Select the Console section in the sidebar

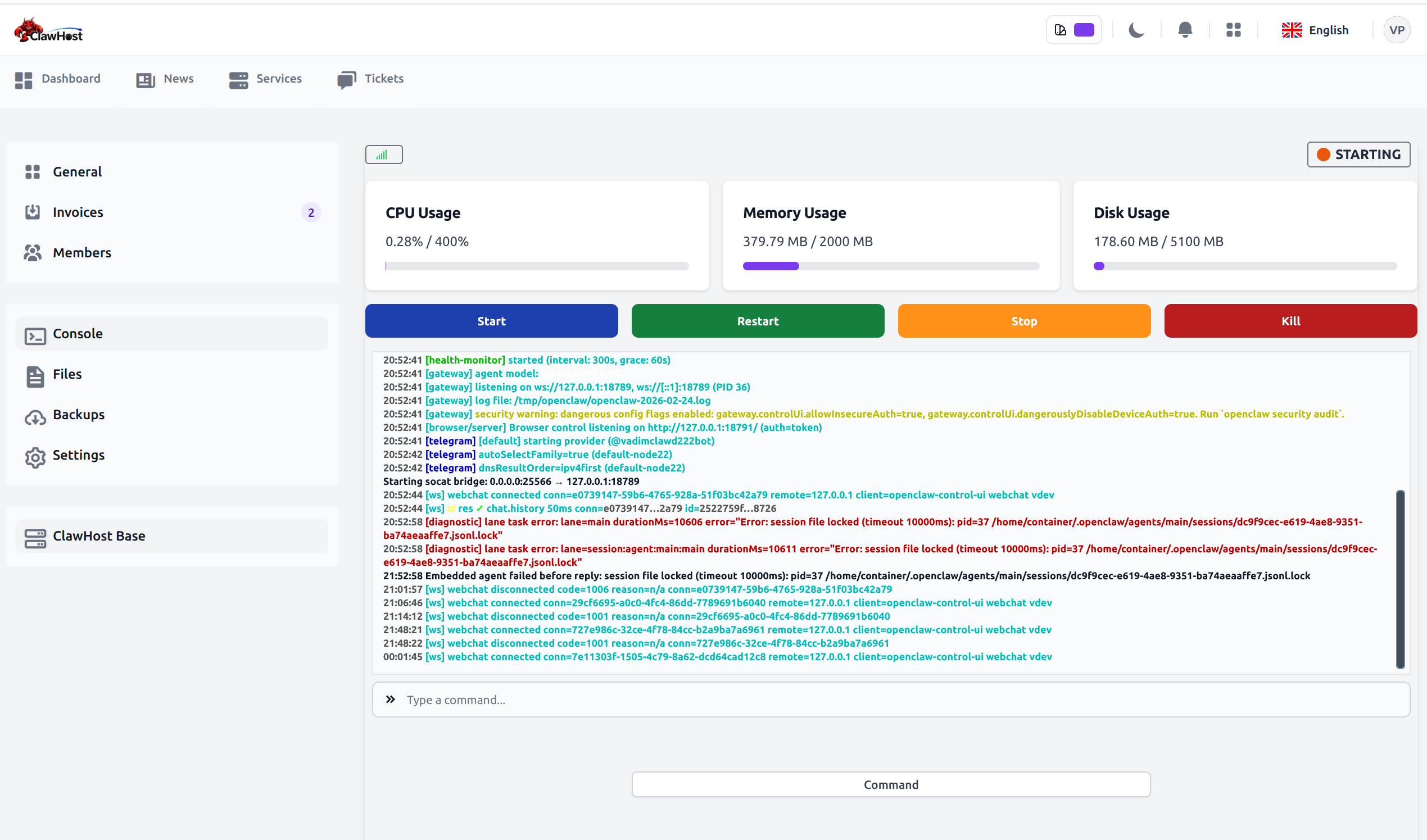click(x=78, y=333)
